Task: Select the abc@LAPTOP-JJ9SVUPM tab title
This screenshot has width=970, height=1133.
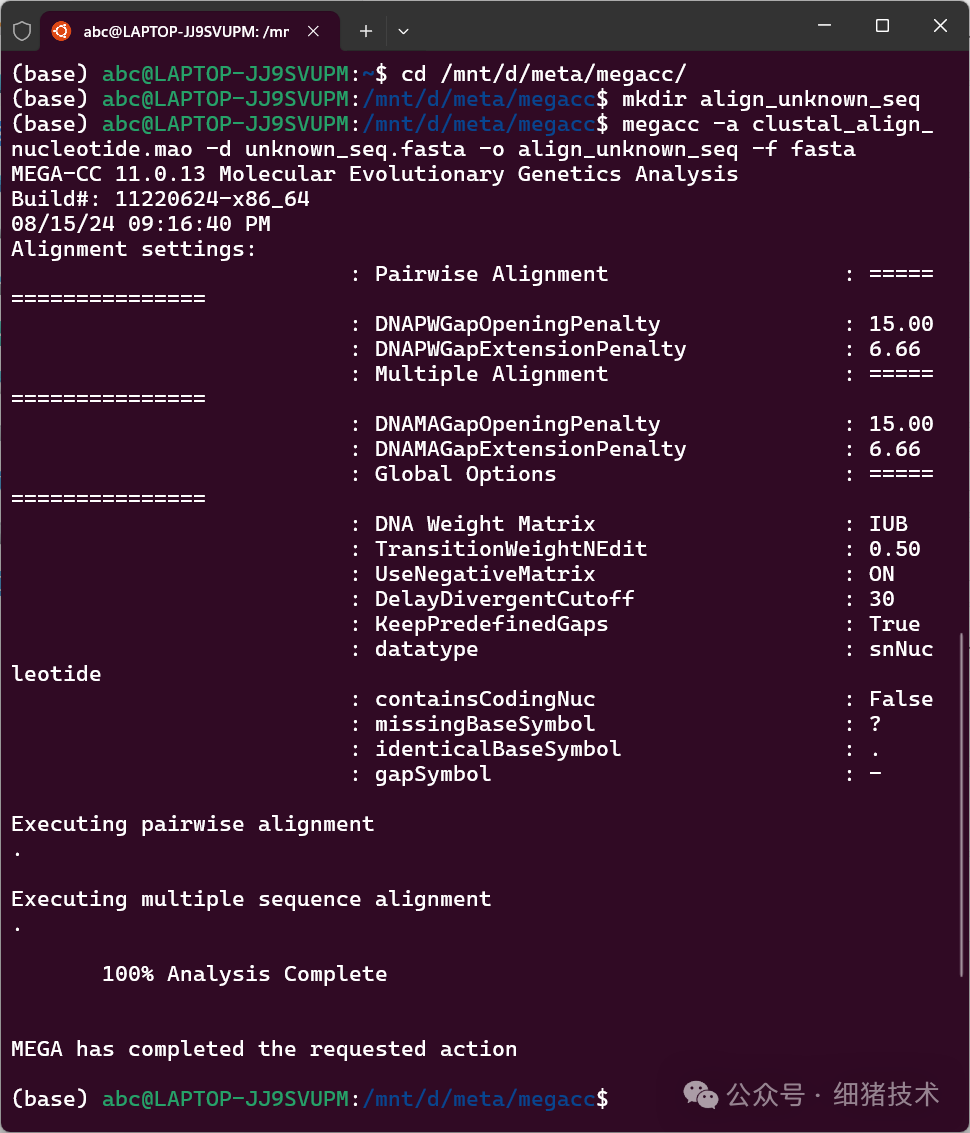Action: coord(185,31)
